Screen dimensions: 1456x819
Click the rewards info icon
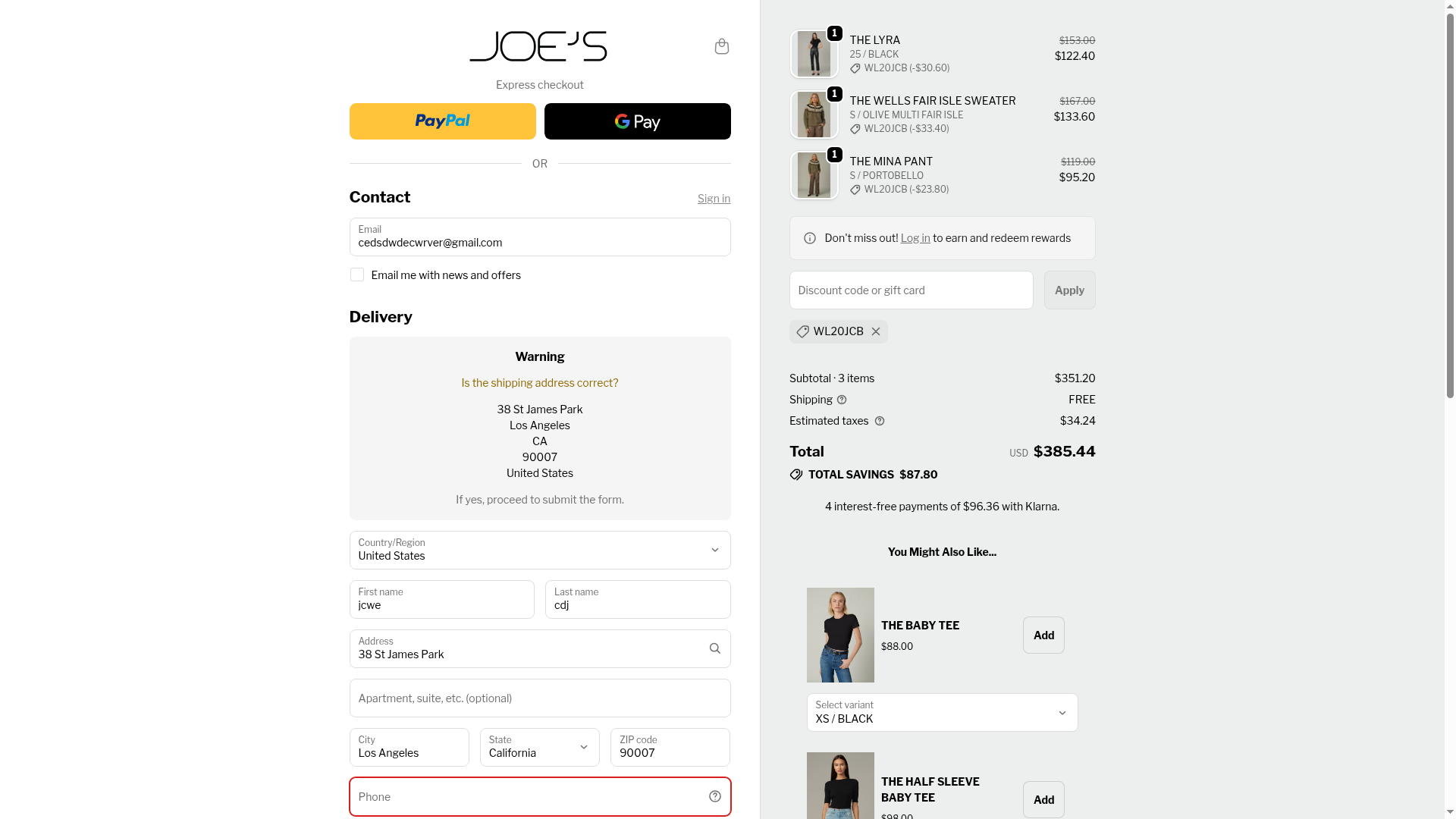(x=810, y=238)
